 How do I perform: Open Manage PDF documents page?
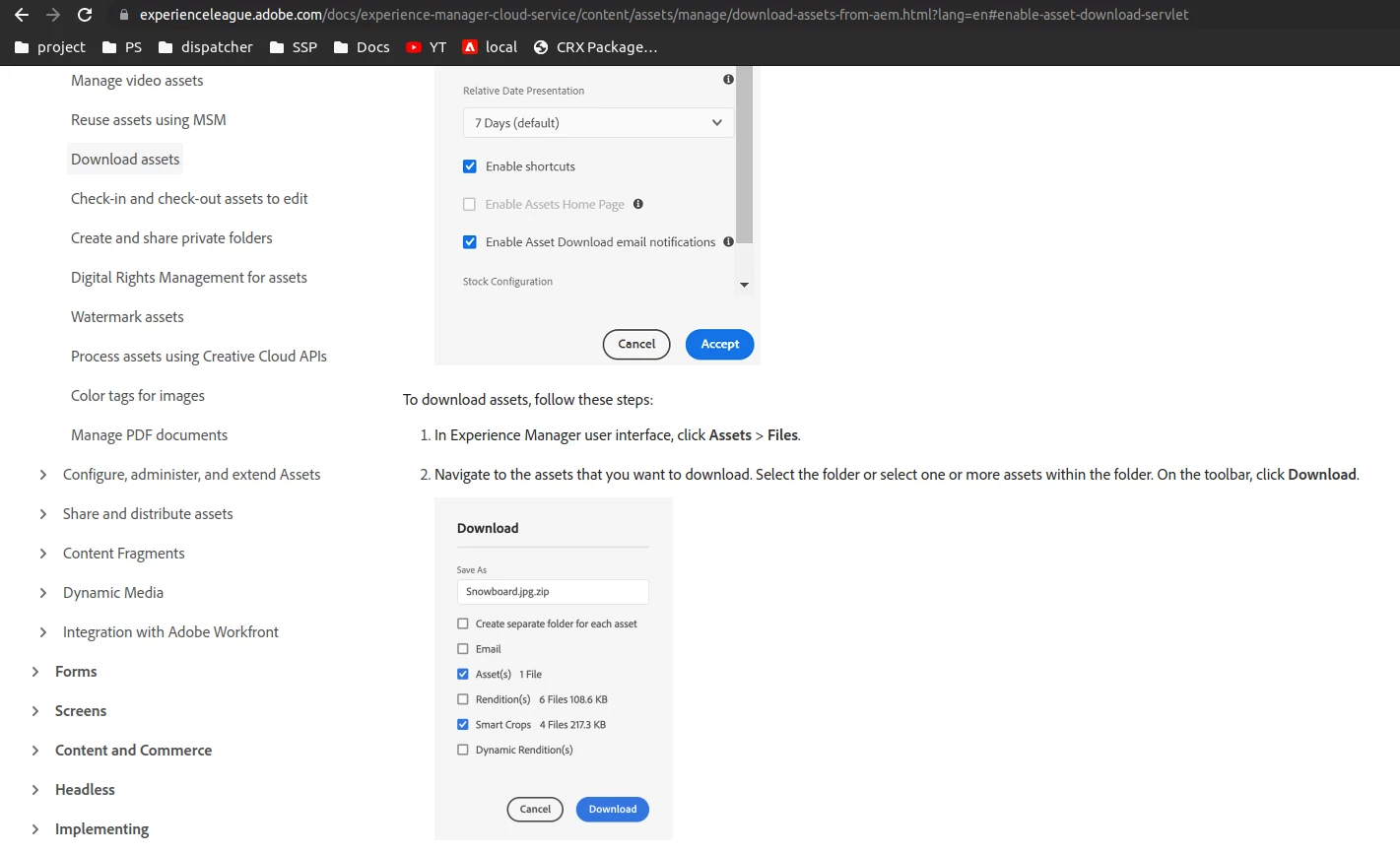click(x=149, y=435)
